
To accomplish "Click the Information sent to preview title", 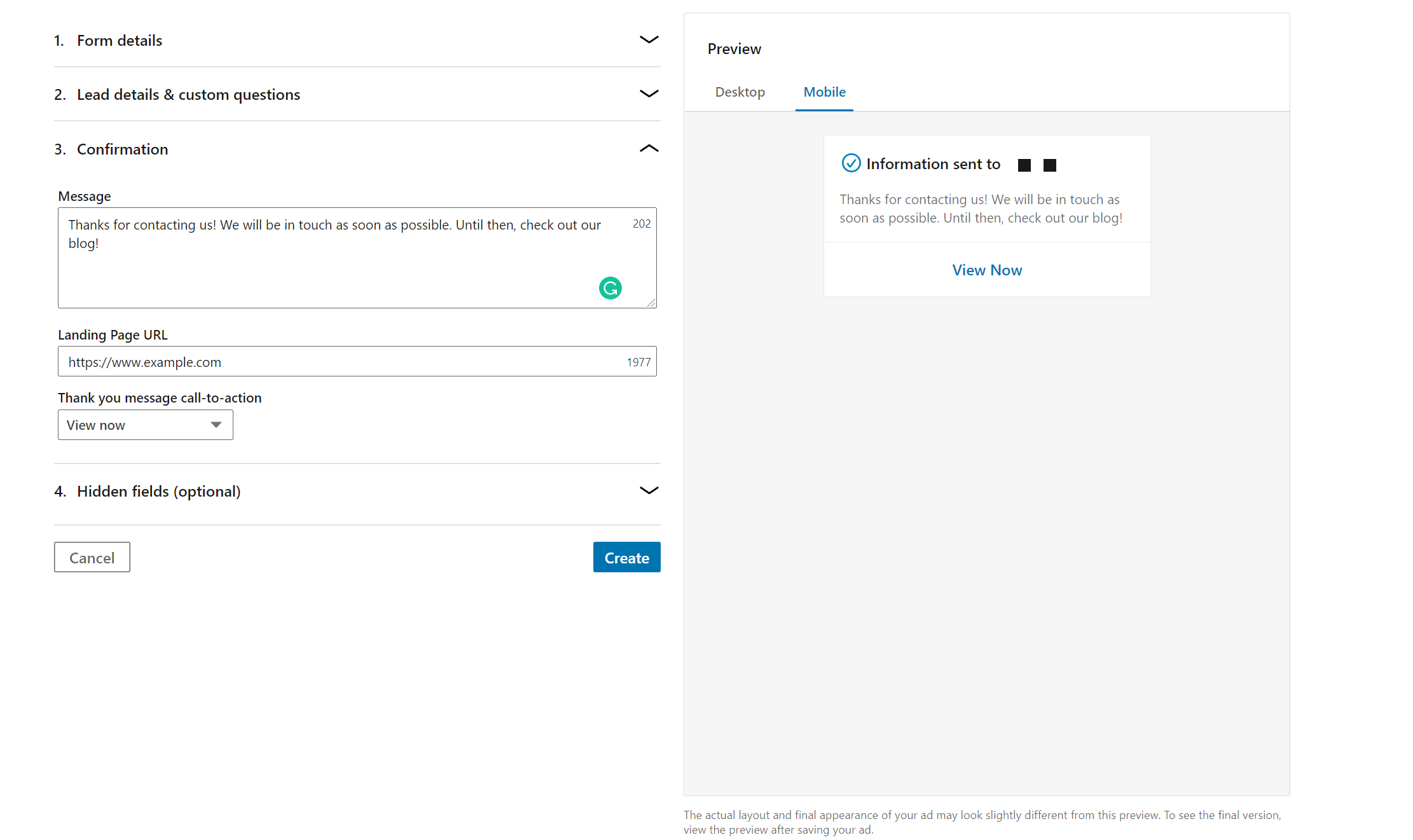I will 933,164.
